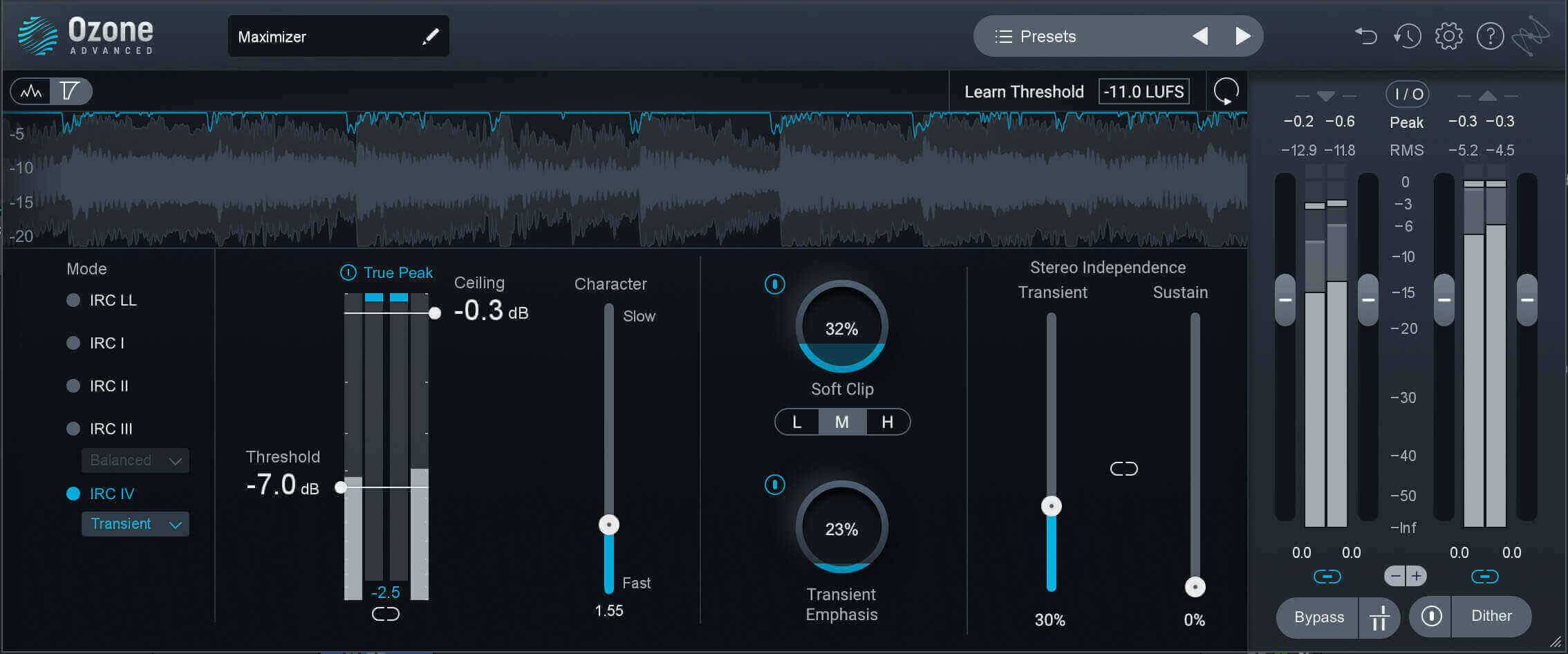The width and height of the screenshot is (1568, 654).
Task: Open the Balanced style dropdown
Action: point(136,460)
